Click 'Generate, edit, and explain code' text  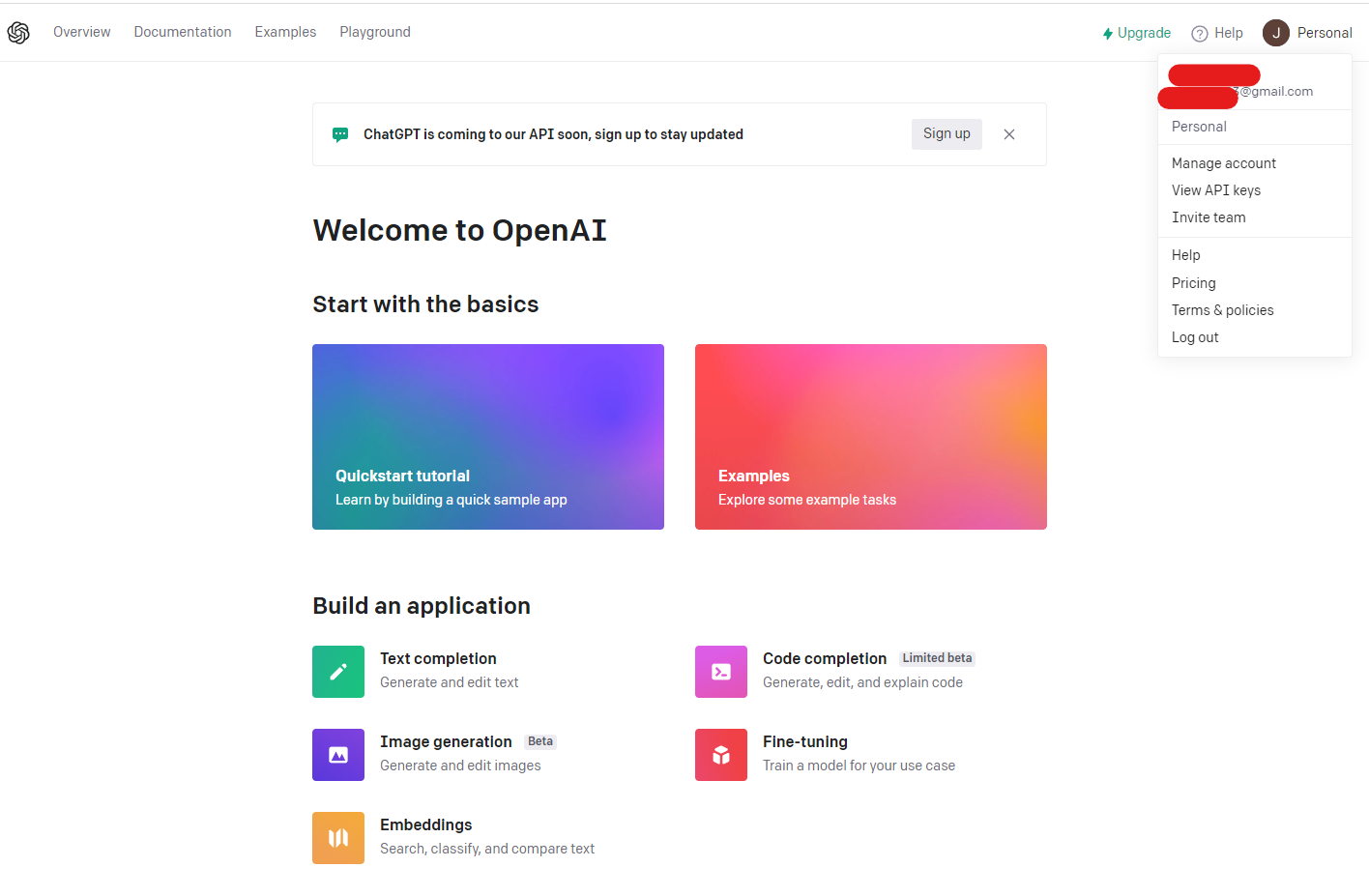pyautogui.click(x=862, y=682)
